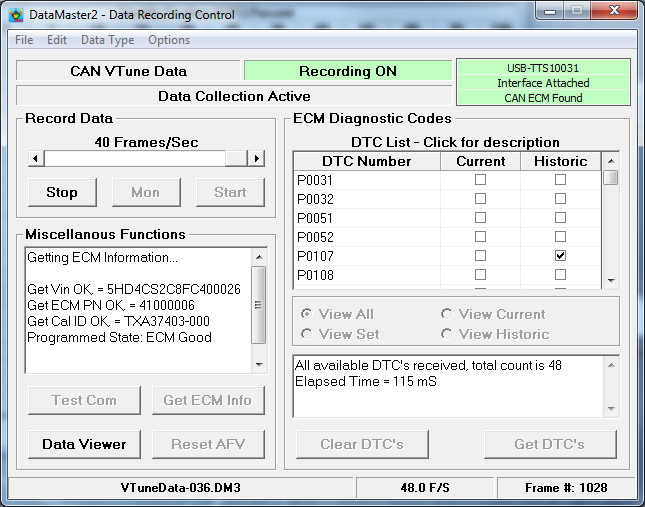Open the Options menu
The width and height of the screenshot is (645, 507).
coord(169,40)
